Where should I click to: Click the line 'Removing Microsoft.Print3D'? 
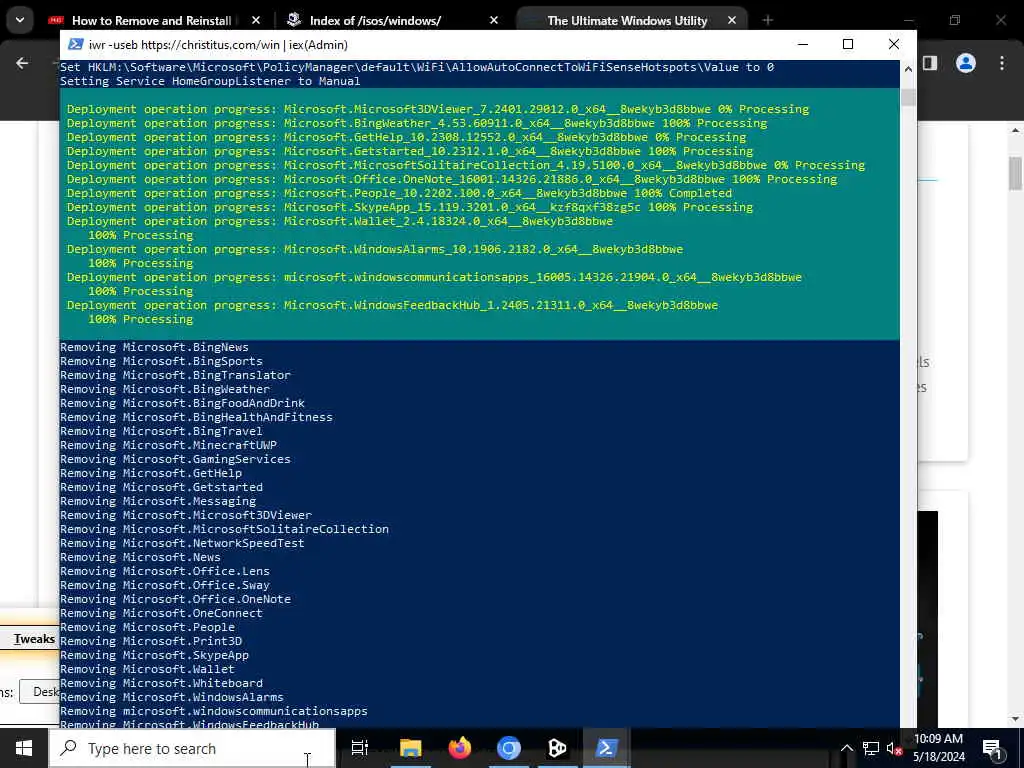tap(151, 641)
